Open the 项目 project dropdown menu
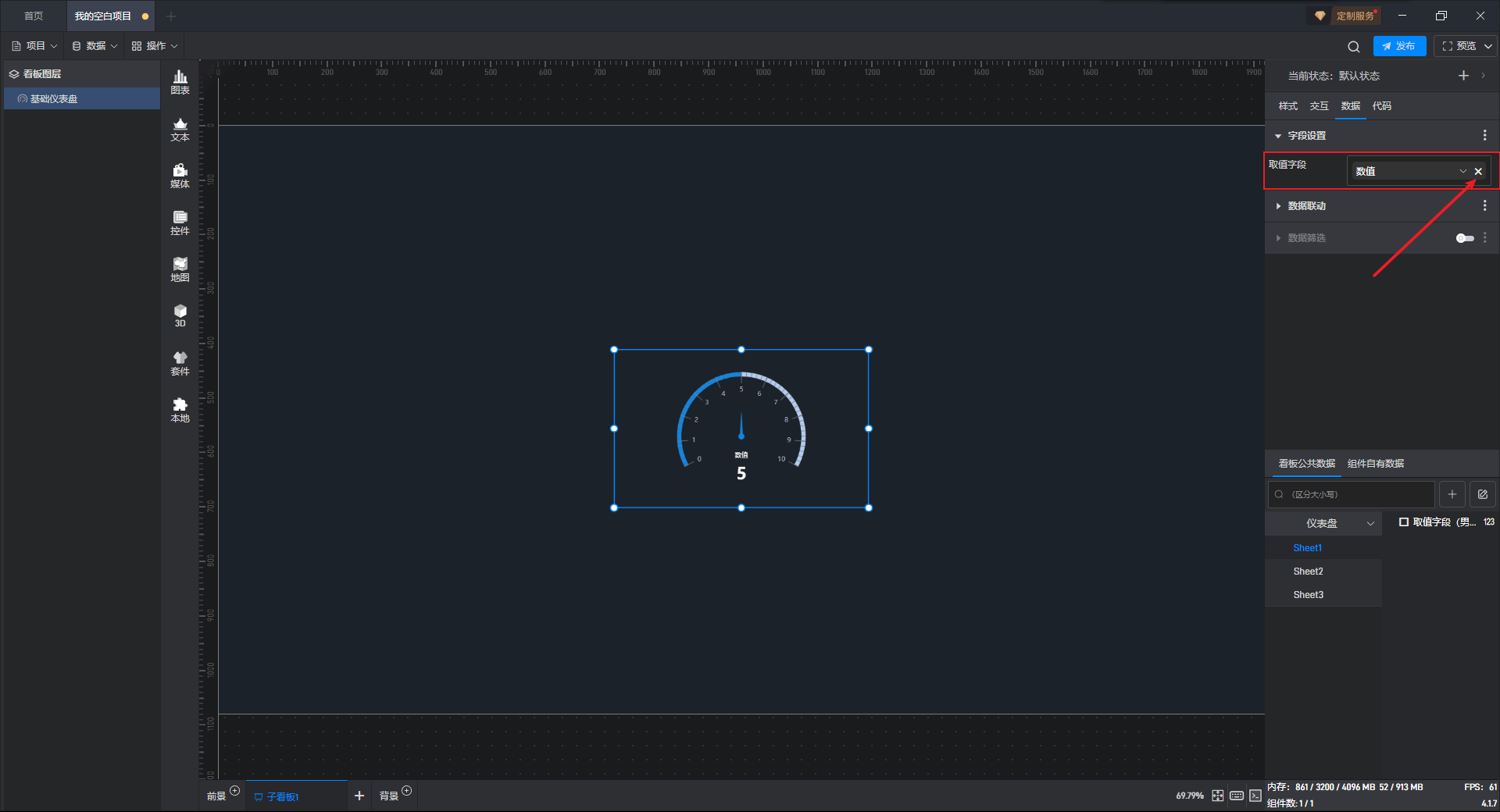 coord(35,46)
